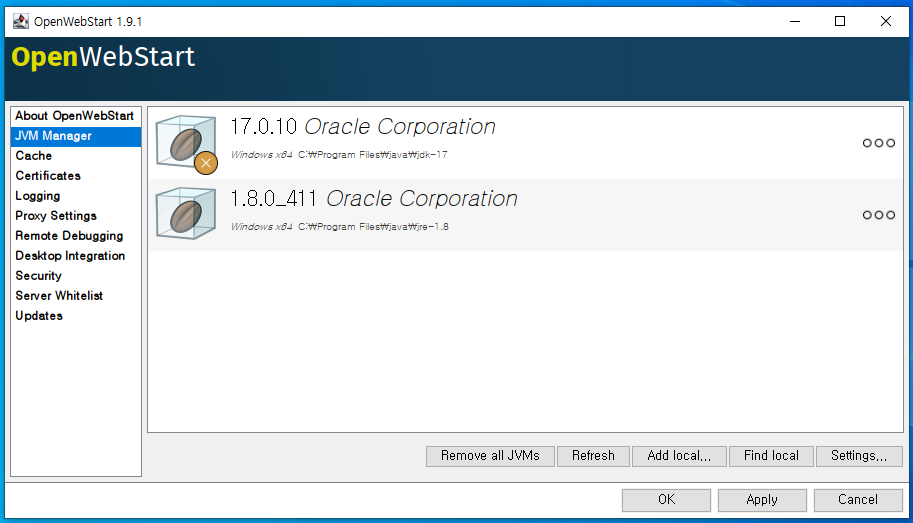Open the three-dot menu for JVM 17.0.10
This screenshot has width=913, height=523.
[879, 143]
